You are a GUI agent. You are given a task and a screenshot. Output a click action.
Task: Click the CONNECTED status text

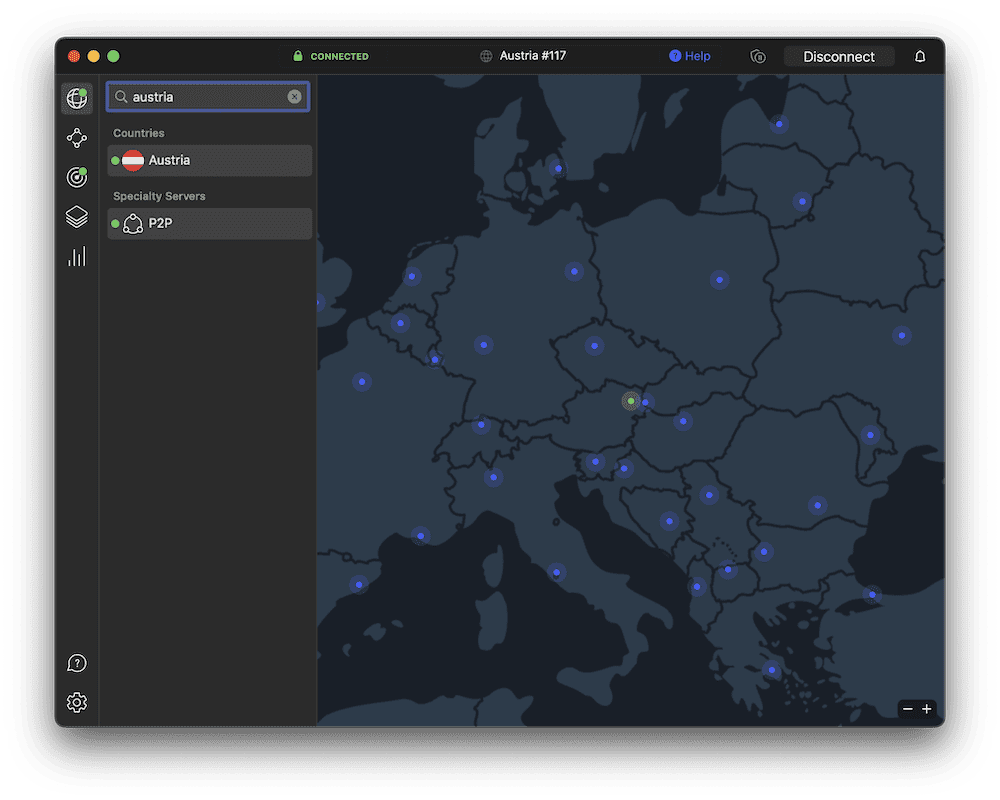[339, 56]
